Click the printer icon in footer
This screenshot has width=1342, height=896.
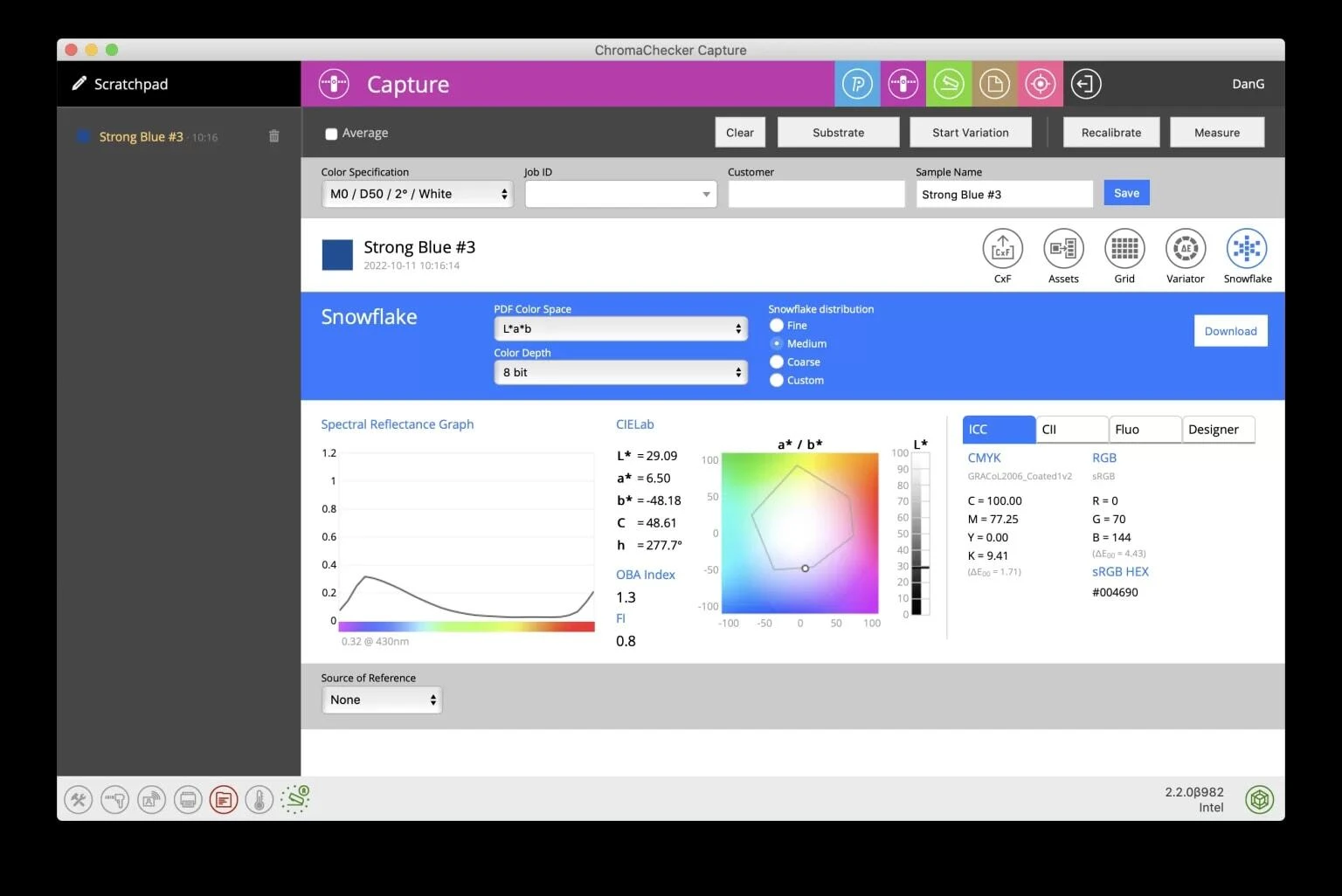pyautogui.click(x=187, y=799)
